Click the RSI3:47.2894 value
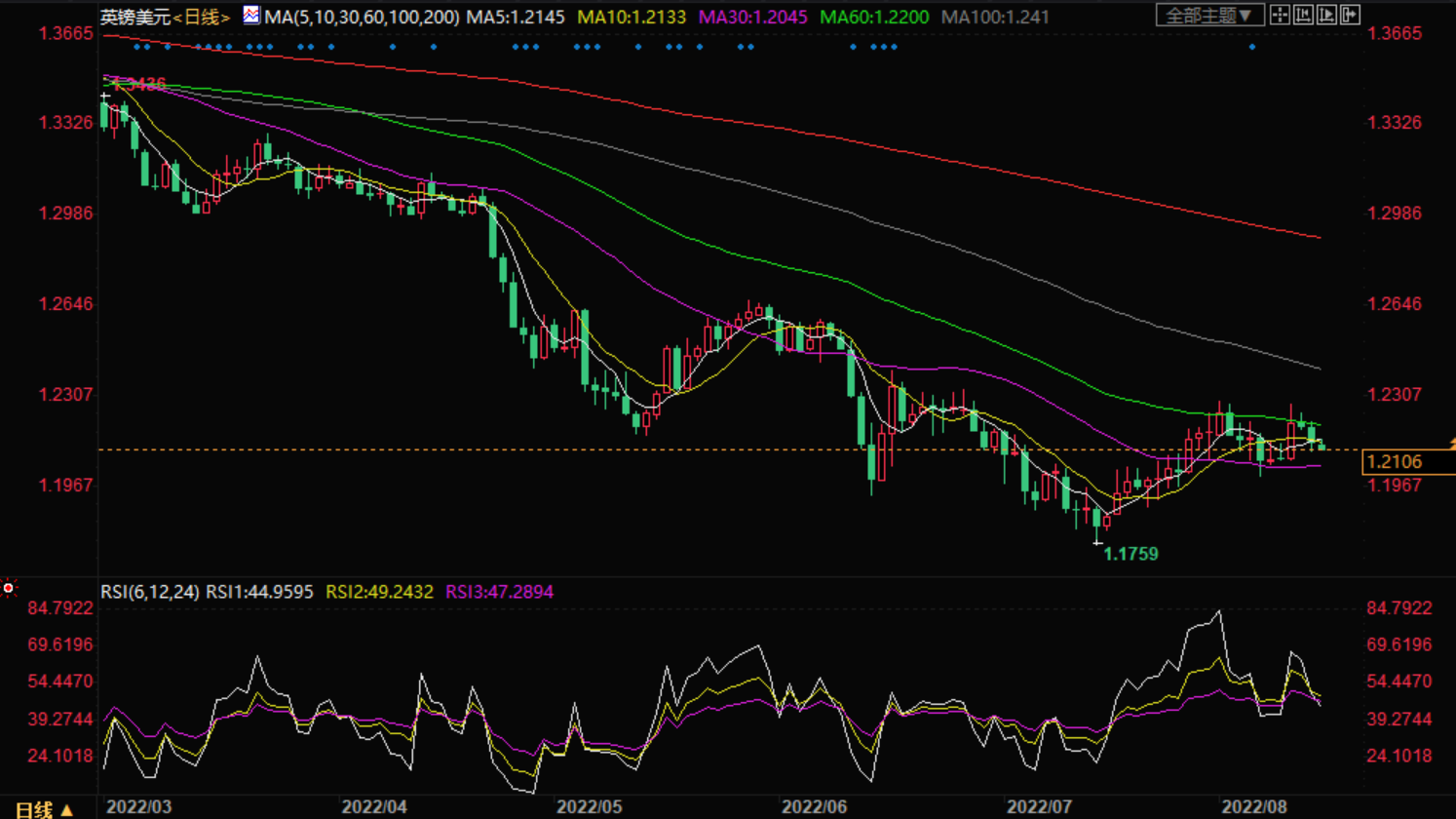Image resolution: width=1456 pixels, height=819 pixels. pos(499,592)
